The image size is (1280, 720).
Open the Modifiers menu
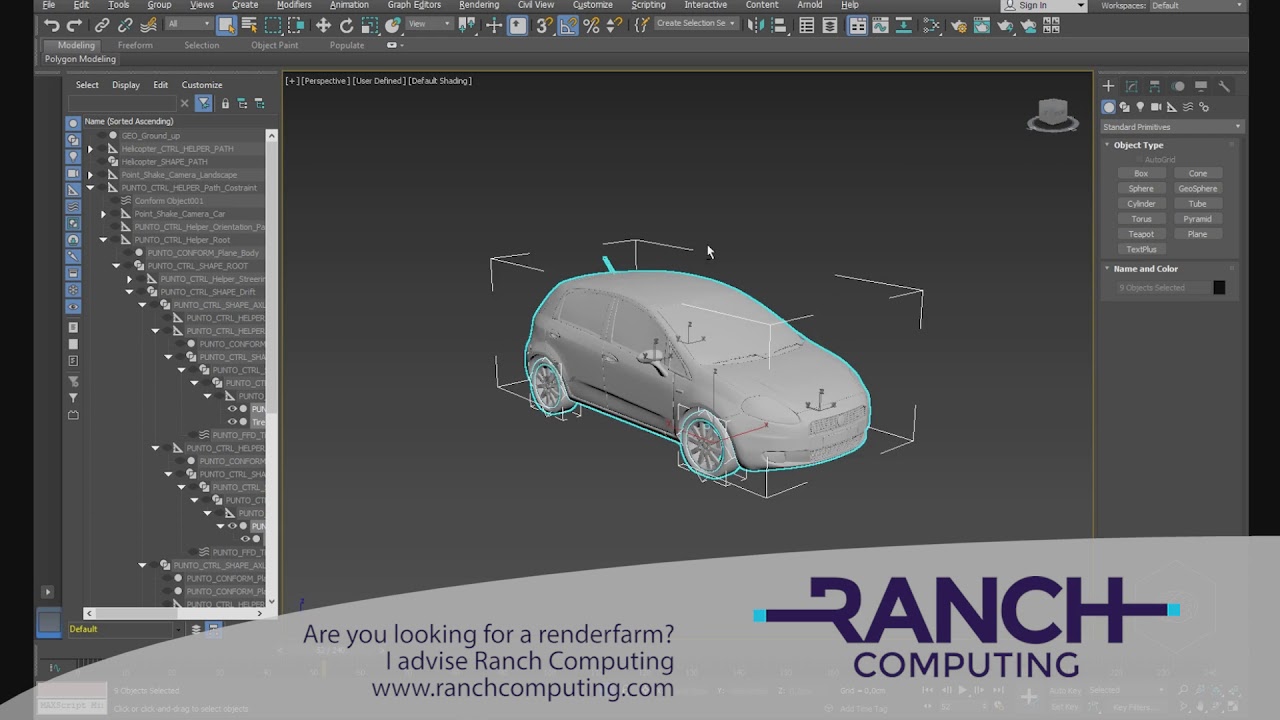[294, 5]
